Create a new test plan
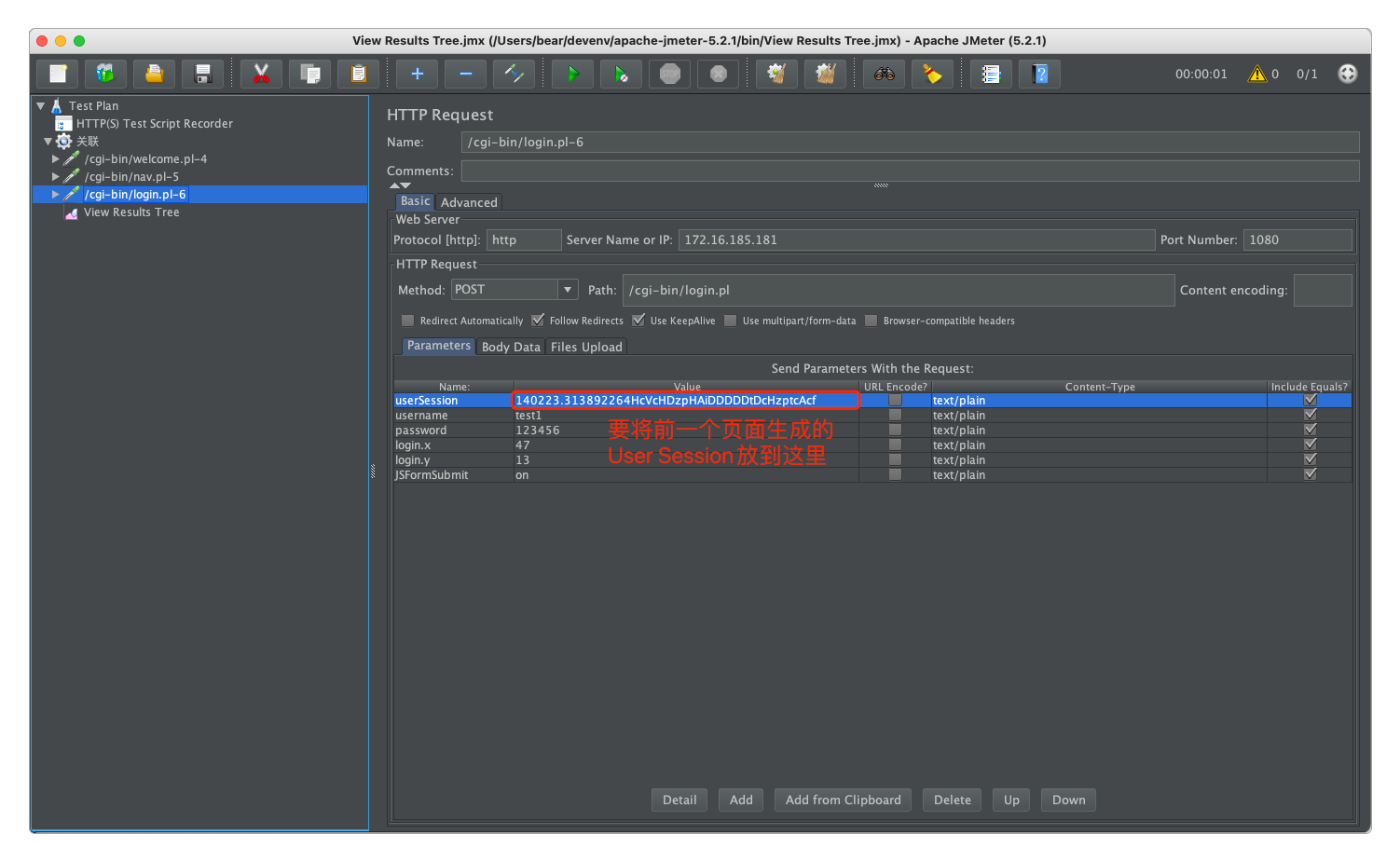The width and height of the screenshot is (1400, 862). (58, 74)
